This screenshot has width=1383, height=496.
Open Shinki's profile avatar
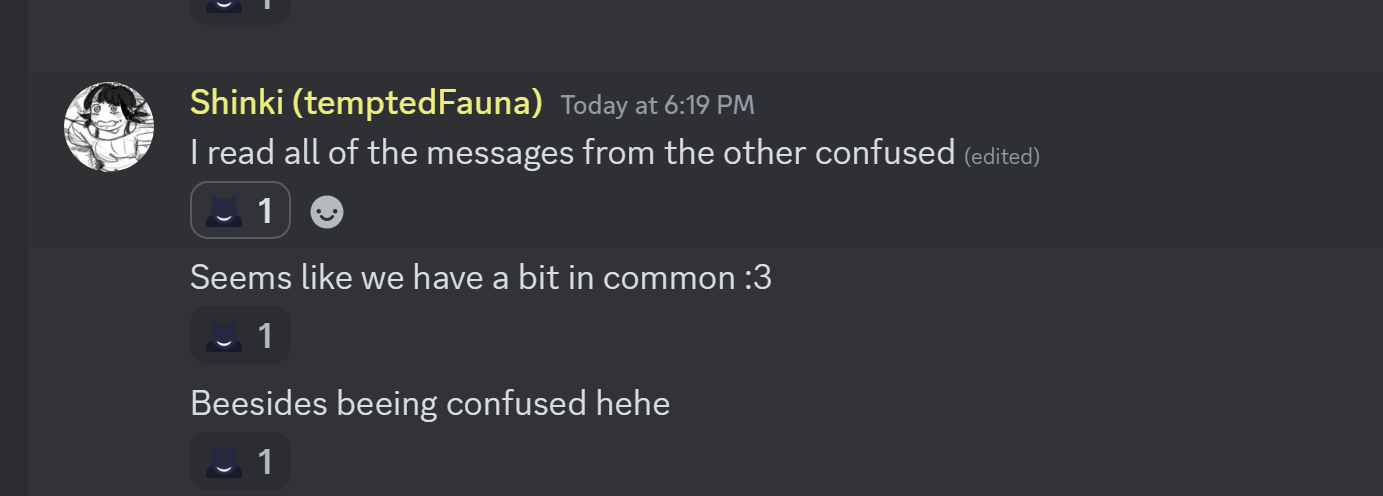109,126
